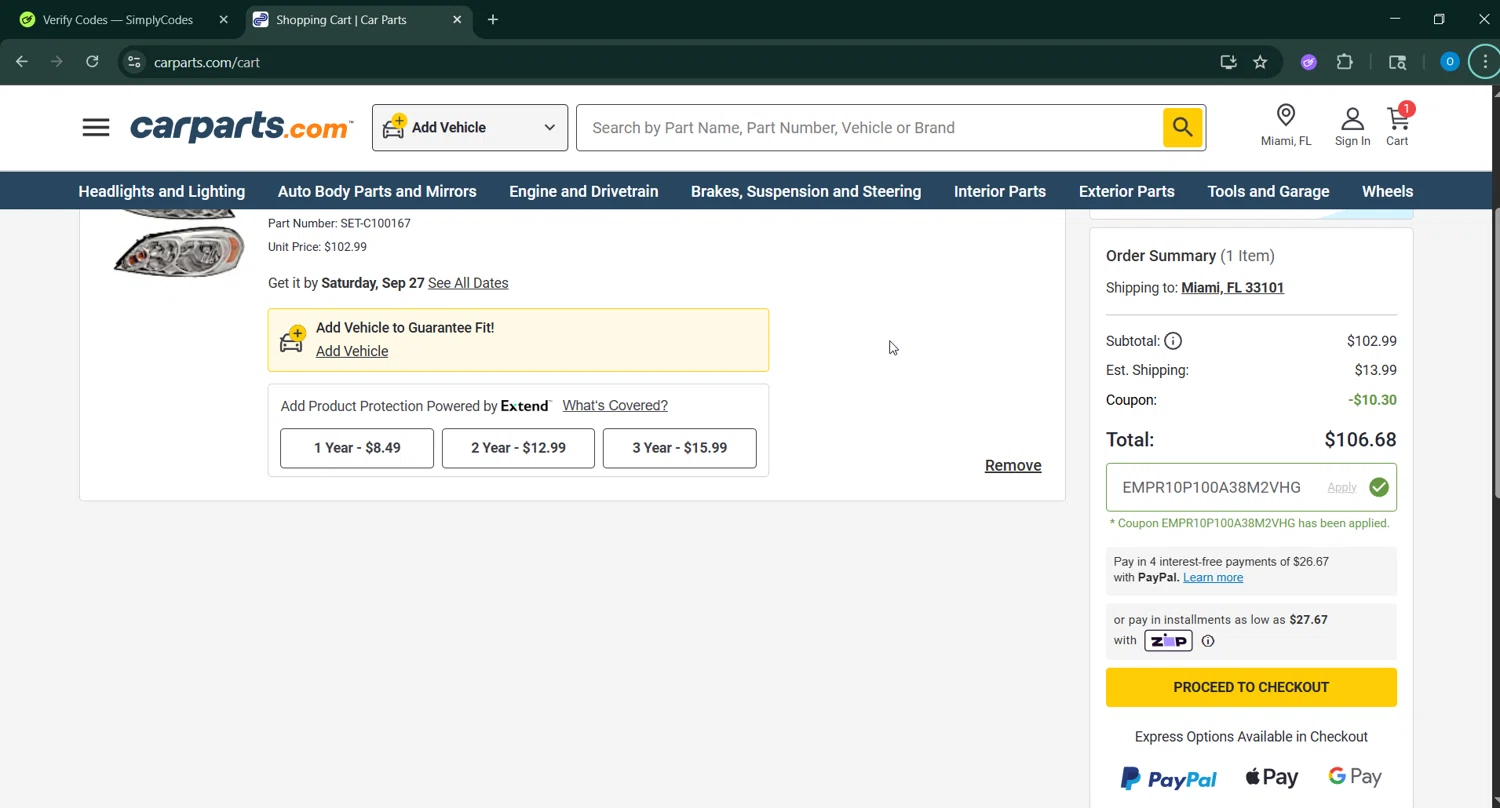1500x808 pixels.
Task: Open Interior Parts menu
Action: point(1000,191)
